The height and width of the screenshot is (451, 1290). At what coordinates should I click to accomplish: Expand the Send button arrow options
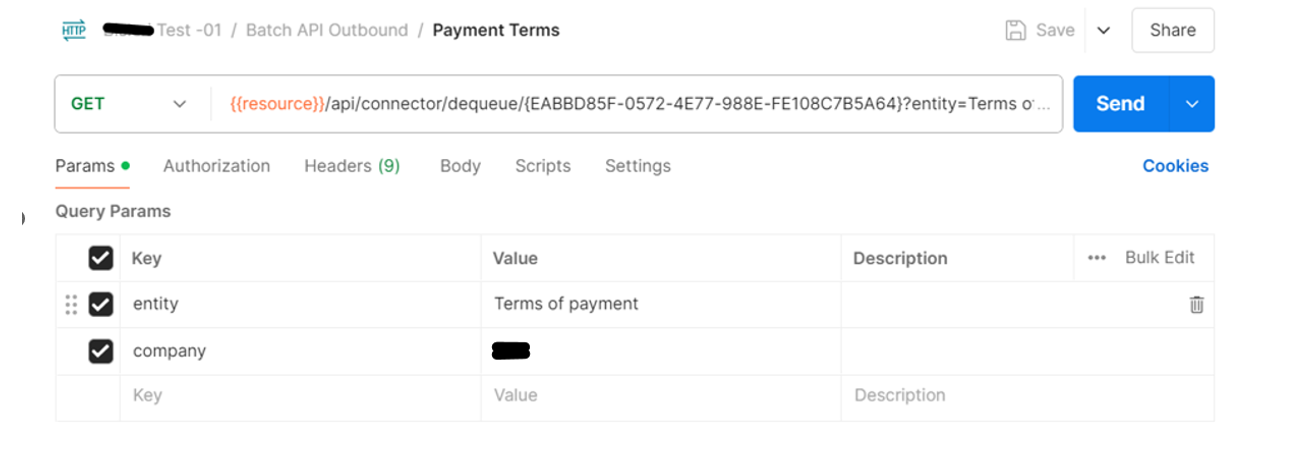point(1192,104)
